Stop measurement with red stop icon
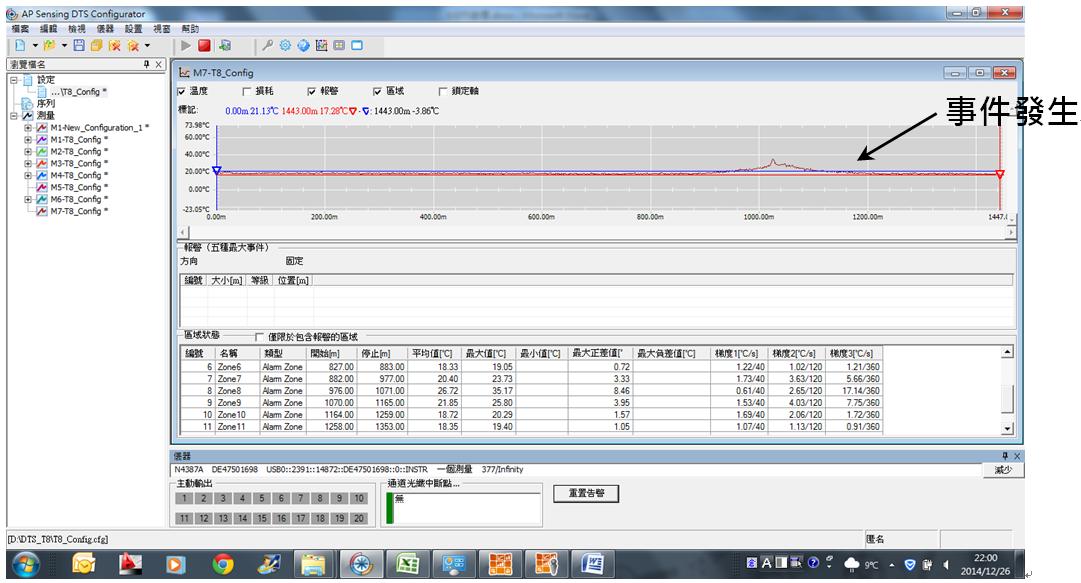Viewport: 1081px width, 583px height. 205,46
